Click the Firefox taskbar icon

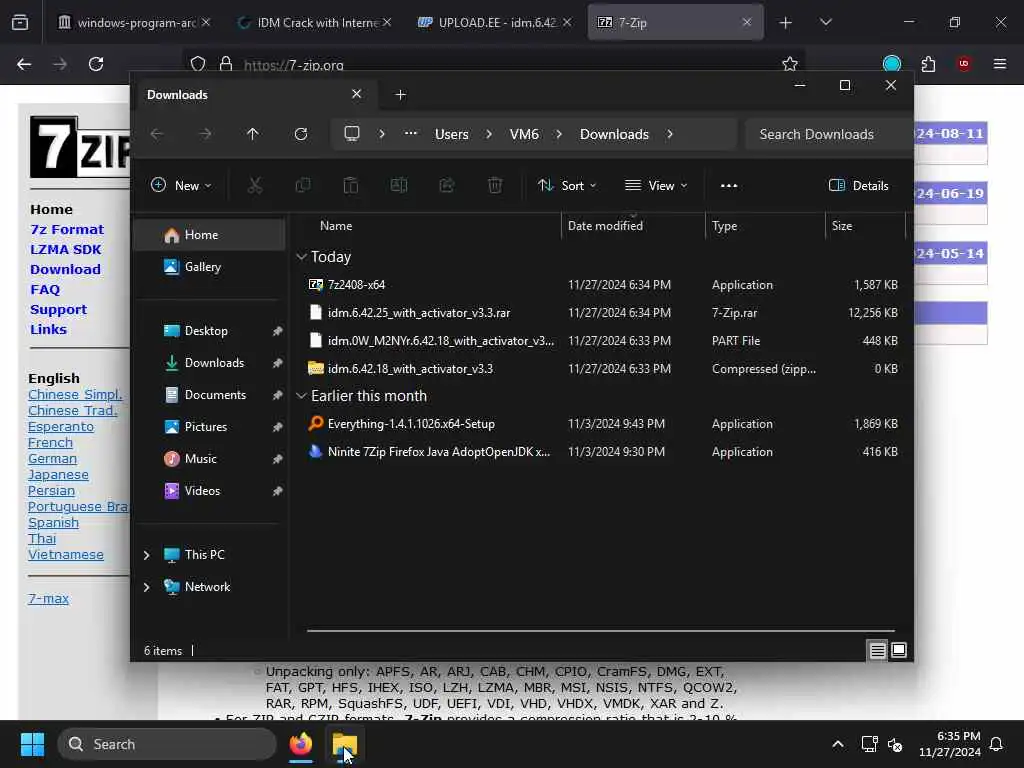(301, 744)
